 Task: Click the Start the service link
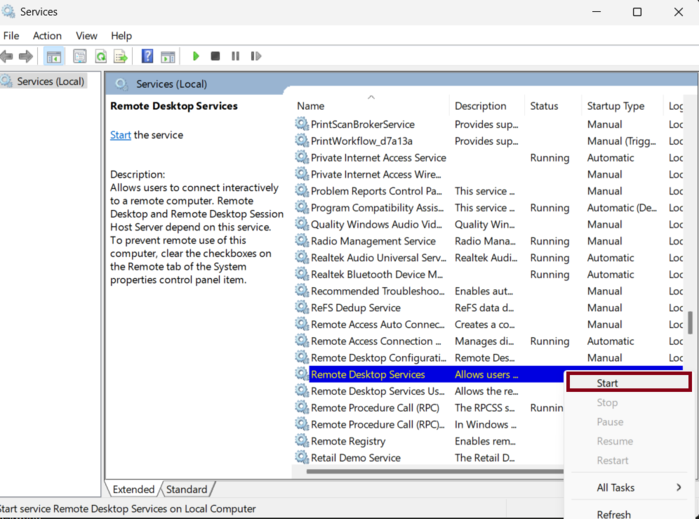120,135
